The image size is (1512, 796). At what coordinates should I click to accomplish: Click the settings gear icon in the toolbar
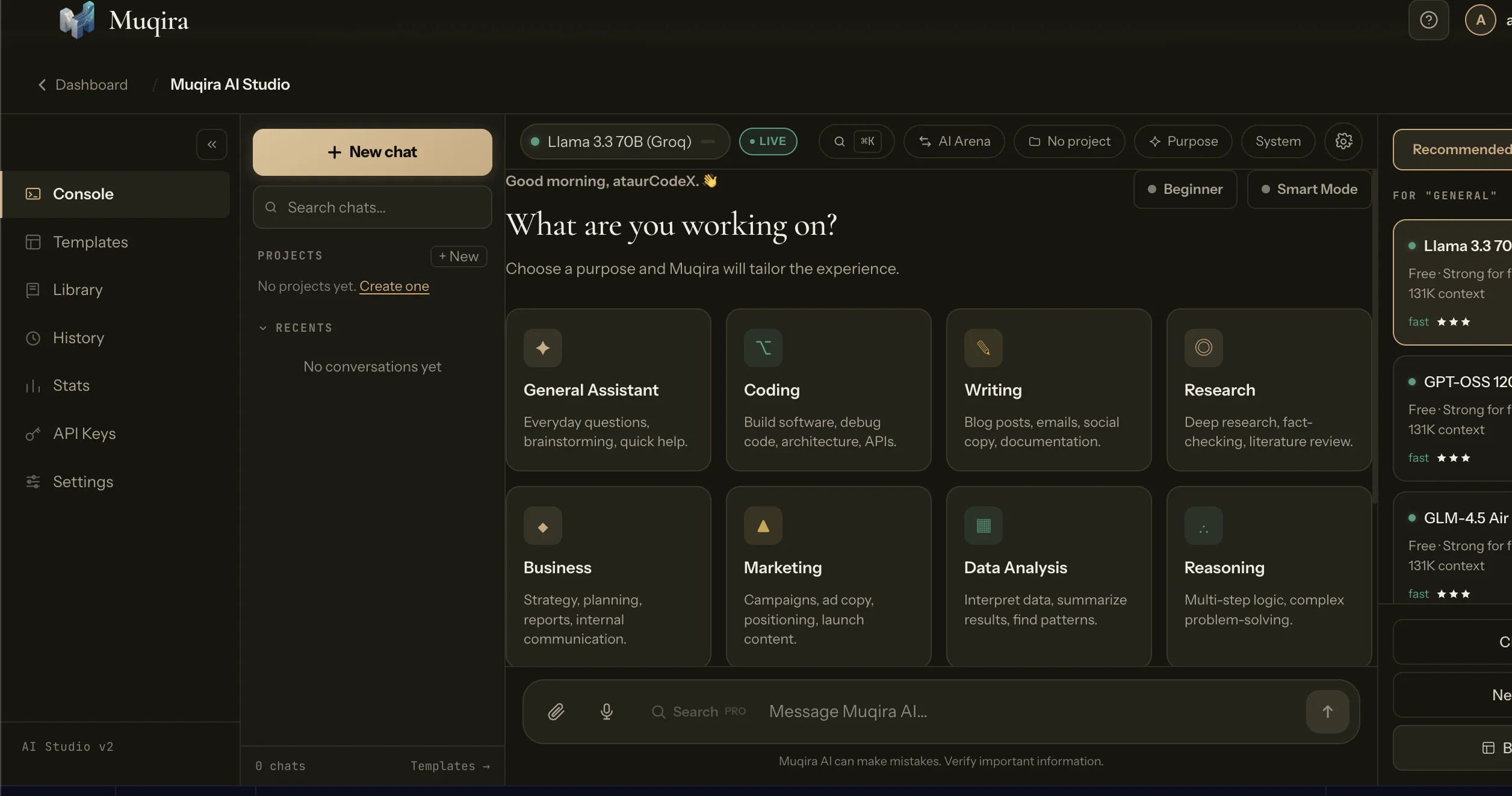1343,141
